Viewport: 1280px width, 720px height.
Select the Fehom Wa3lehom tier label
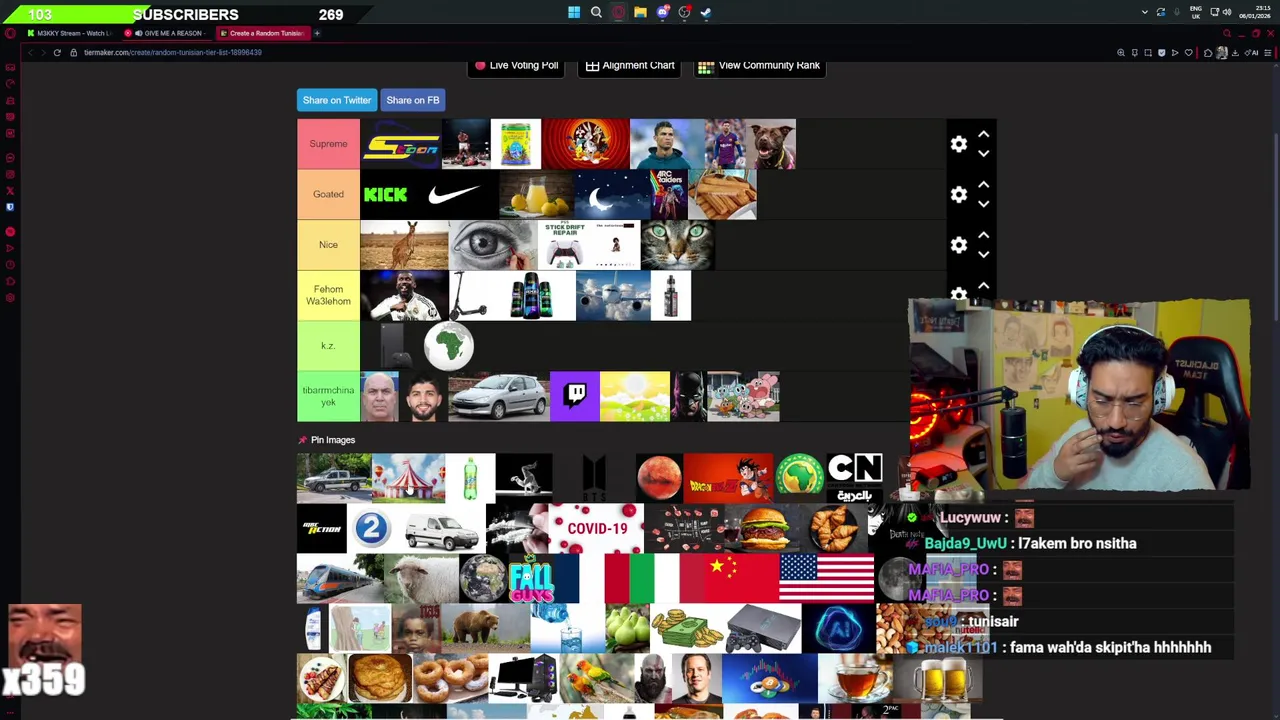point(328,295)
